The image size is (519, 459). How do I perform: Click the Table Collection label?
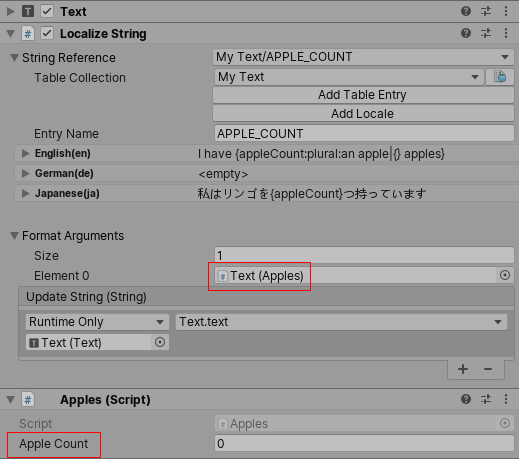[x=80, y=78]
